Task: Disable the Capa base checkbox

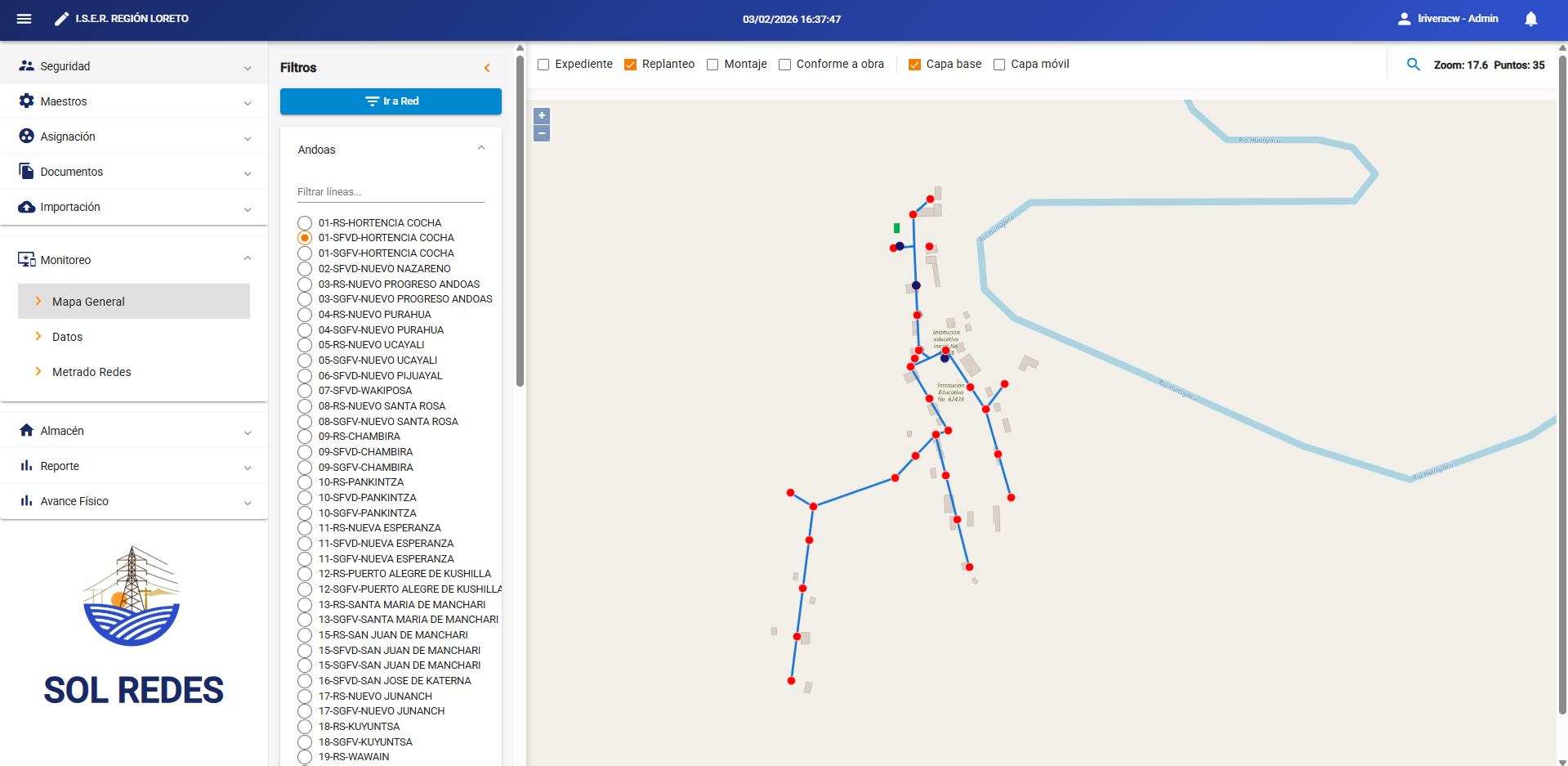Action: [914, 64]
